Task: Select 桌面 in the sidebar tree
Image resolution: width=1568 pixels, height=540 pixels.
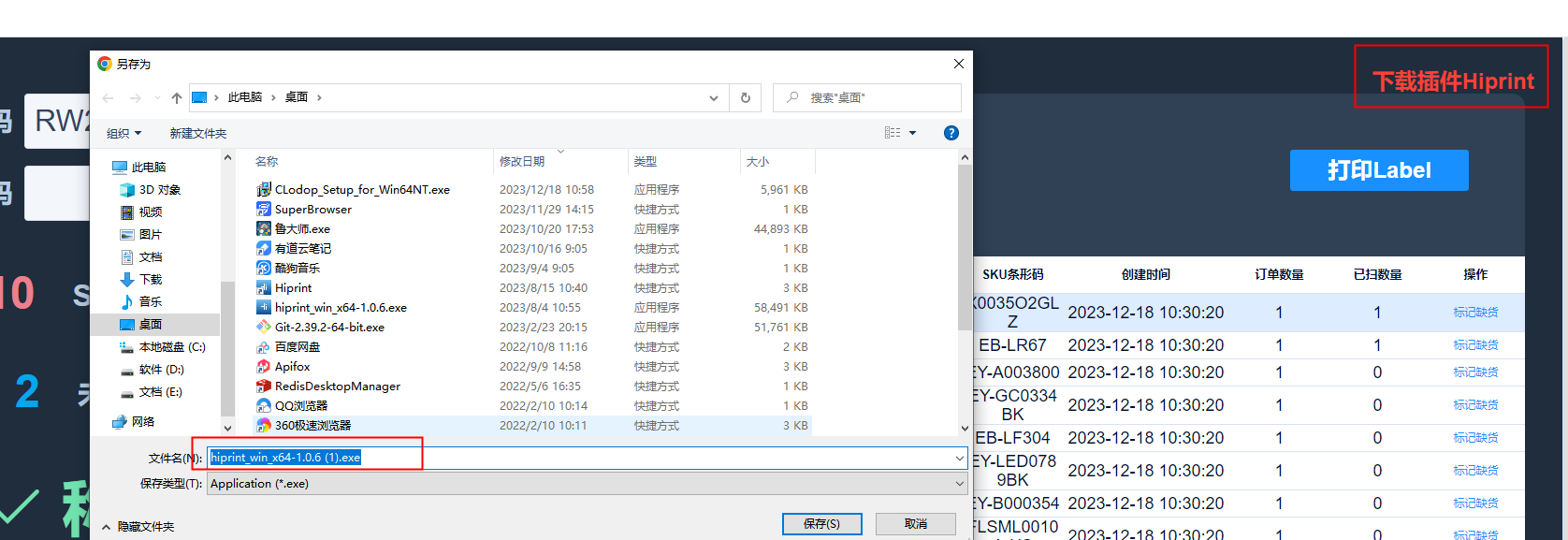Action: 141,324
